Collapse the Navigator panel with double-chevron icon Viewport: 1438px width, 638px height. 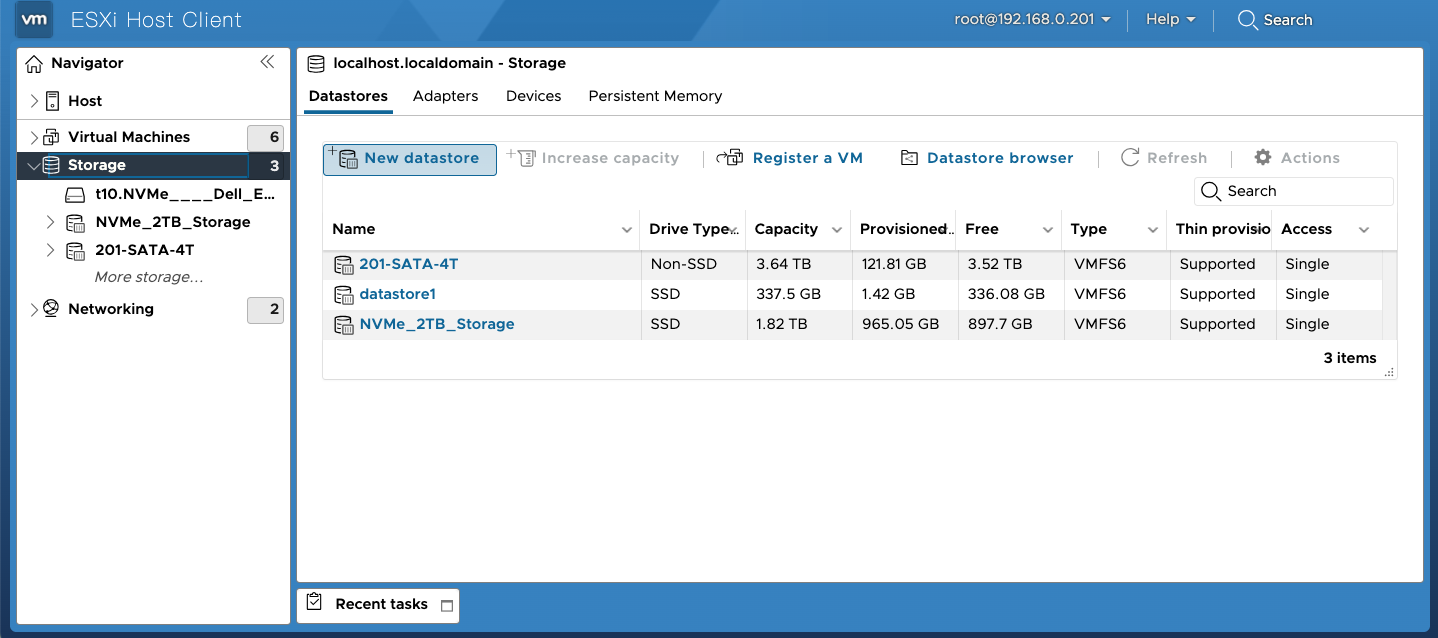pos(267,62)
